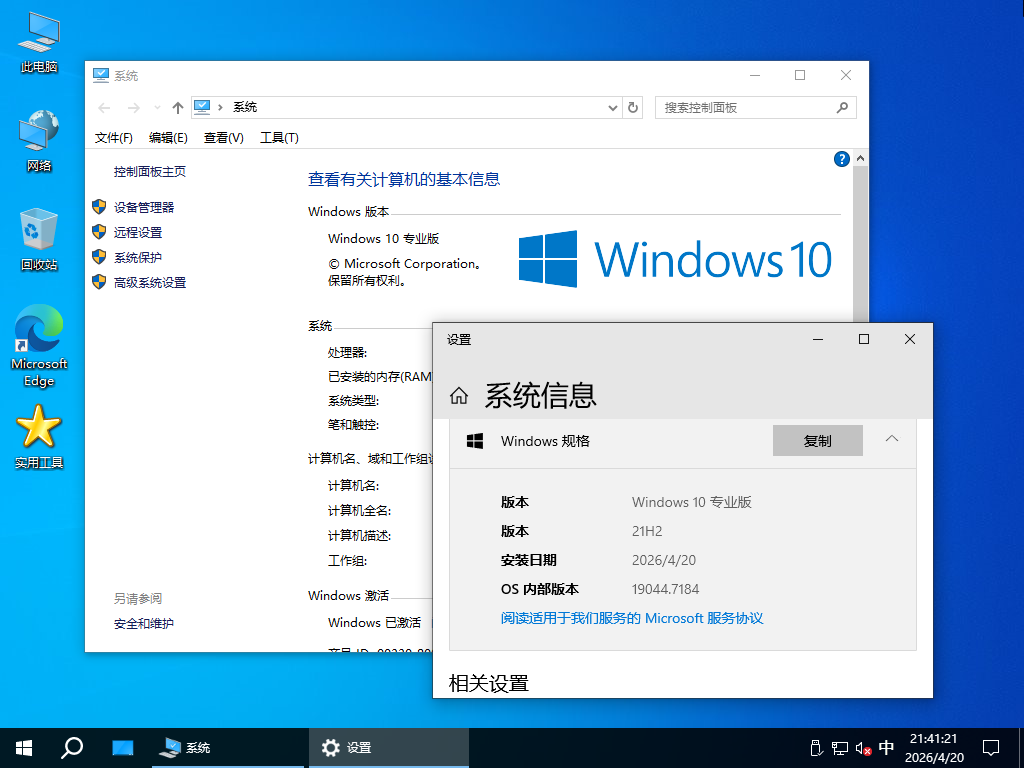Click the up-level arrow in 系统 window
The image size is (1024, 768).
[x=178, y=108]
